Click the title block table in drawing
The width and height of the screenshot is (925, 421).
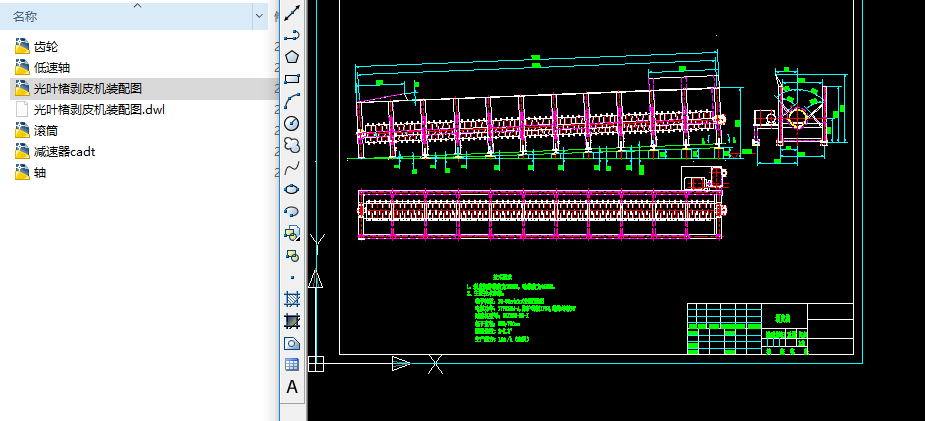click(x=770, y=328)
